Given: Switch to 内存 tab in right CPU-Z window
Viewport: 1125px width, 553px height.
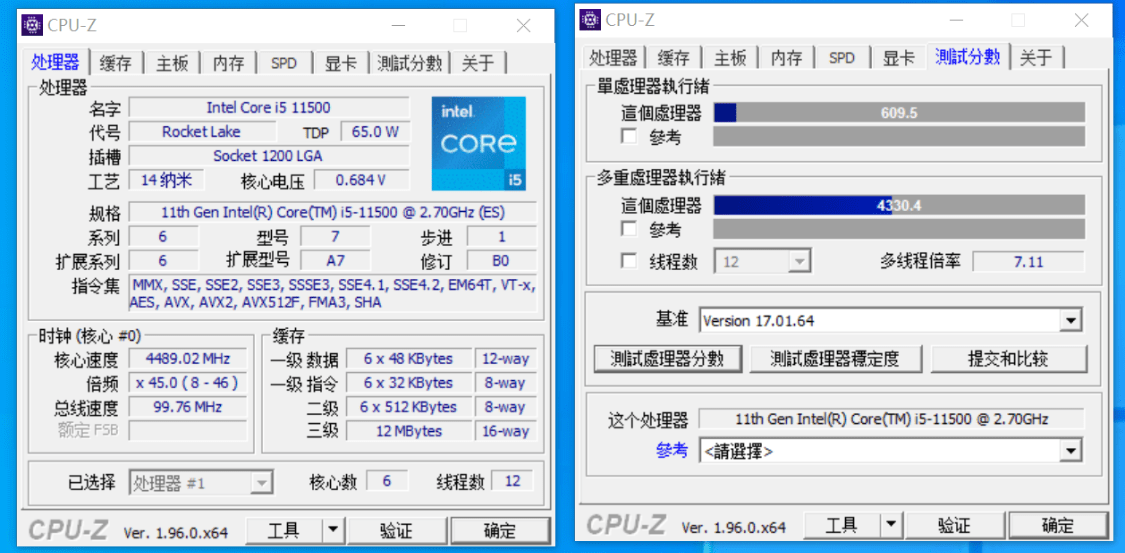Looking at the screenshot, I should click(x=786, y=57).
